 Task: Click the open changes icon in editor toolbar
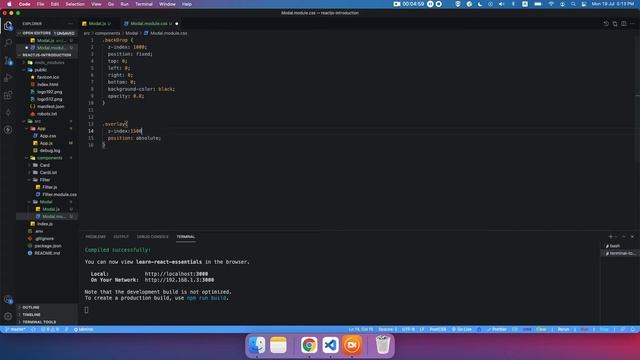pyautogui.click(x=615, y=24)
